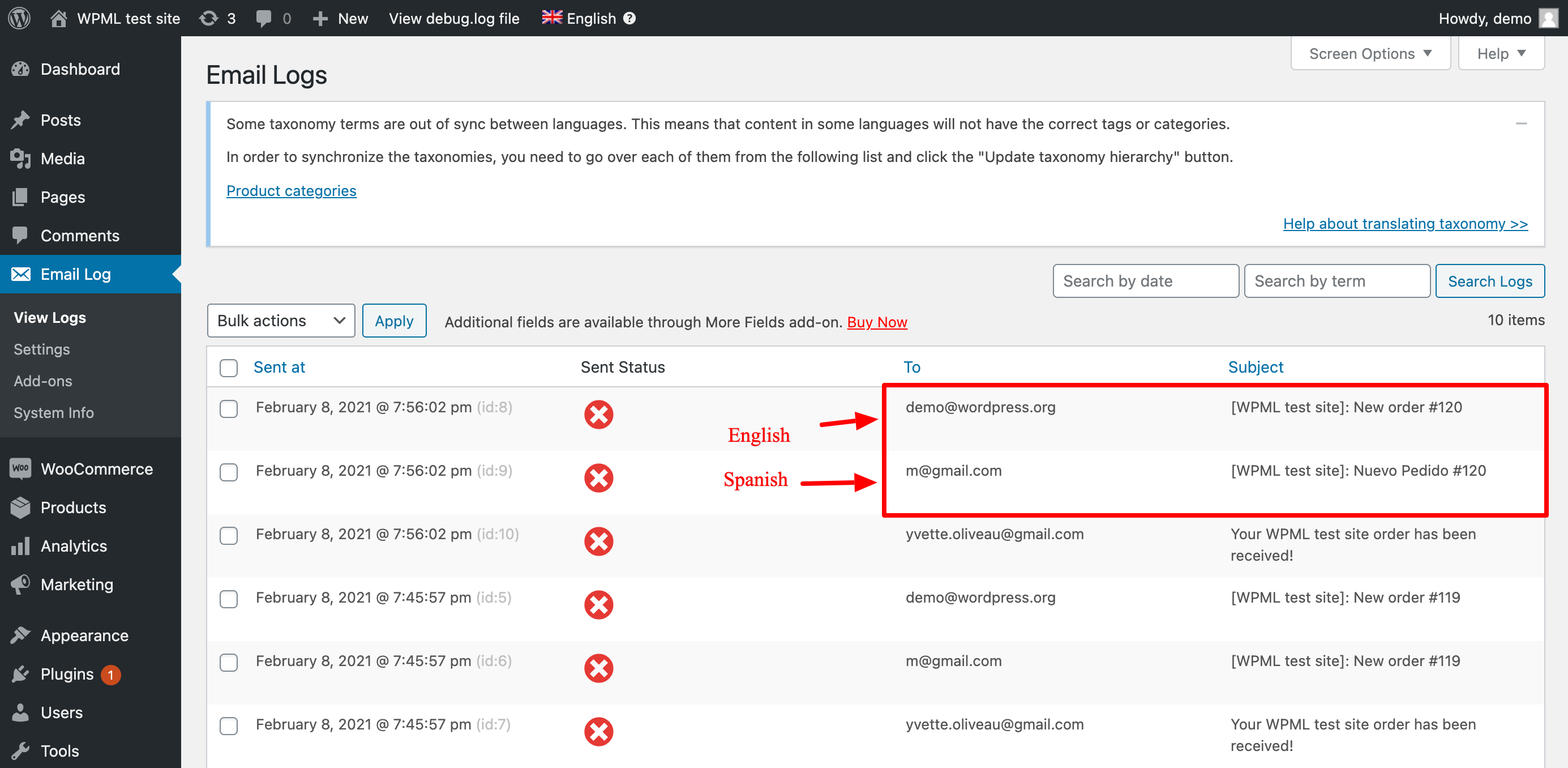Open Plugins menu with update badge

pos(67,674)
